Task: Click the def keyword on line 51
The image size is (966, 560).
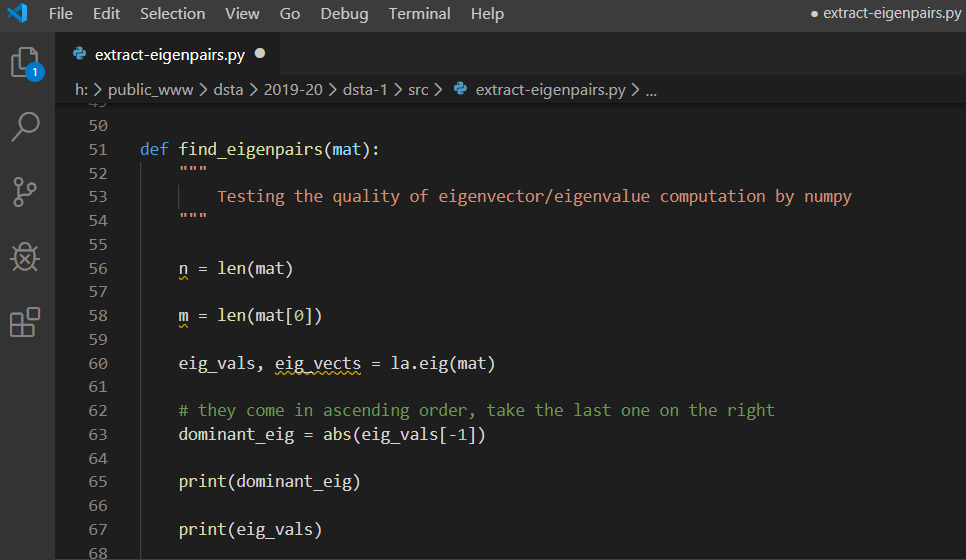Action: 154,150
